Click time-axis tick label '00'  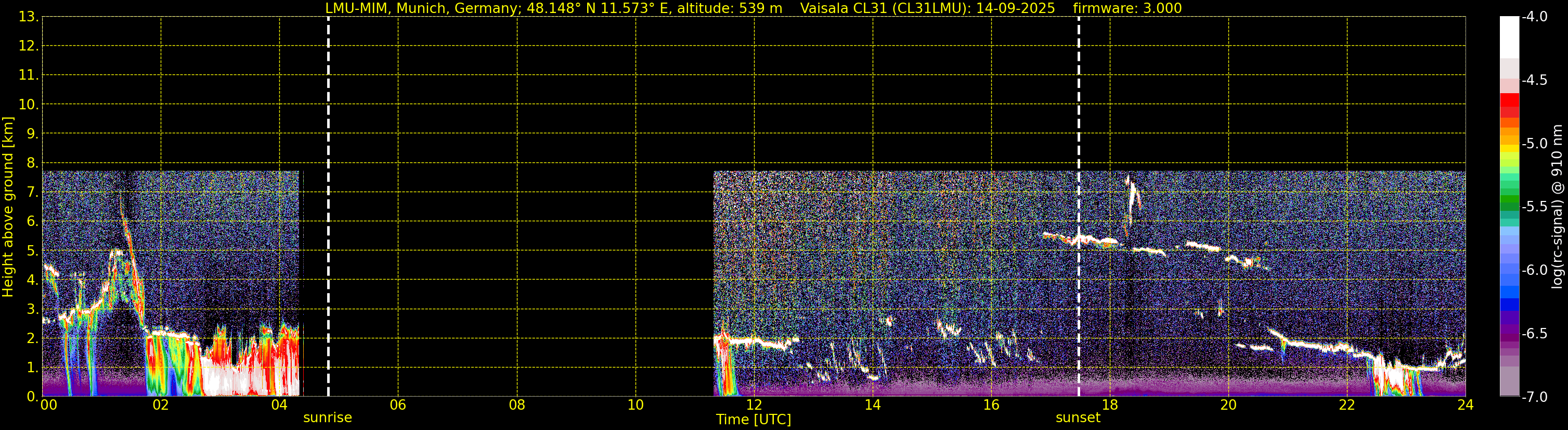[49, 405]
